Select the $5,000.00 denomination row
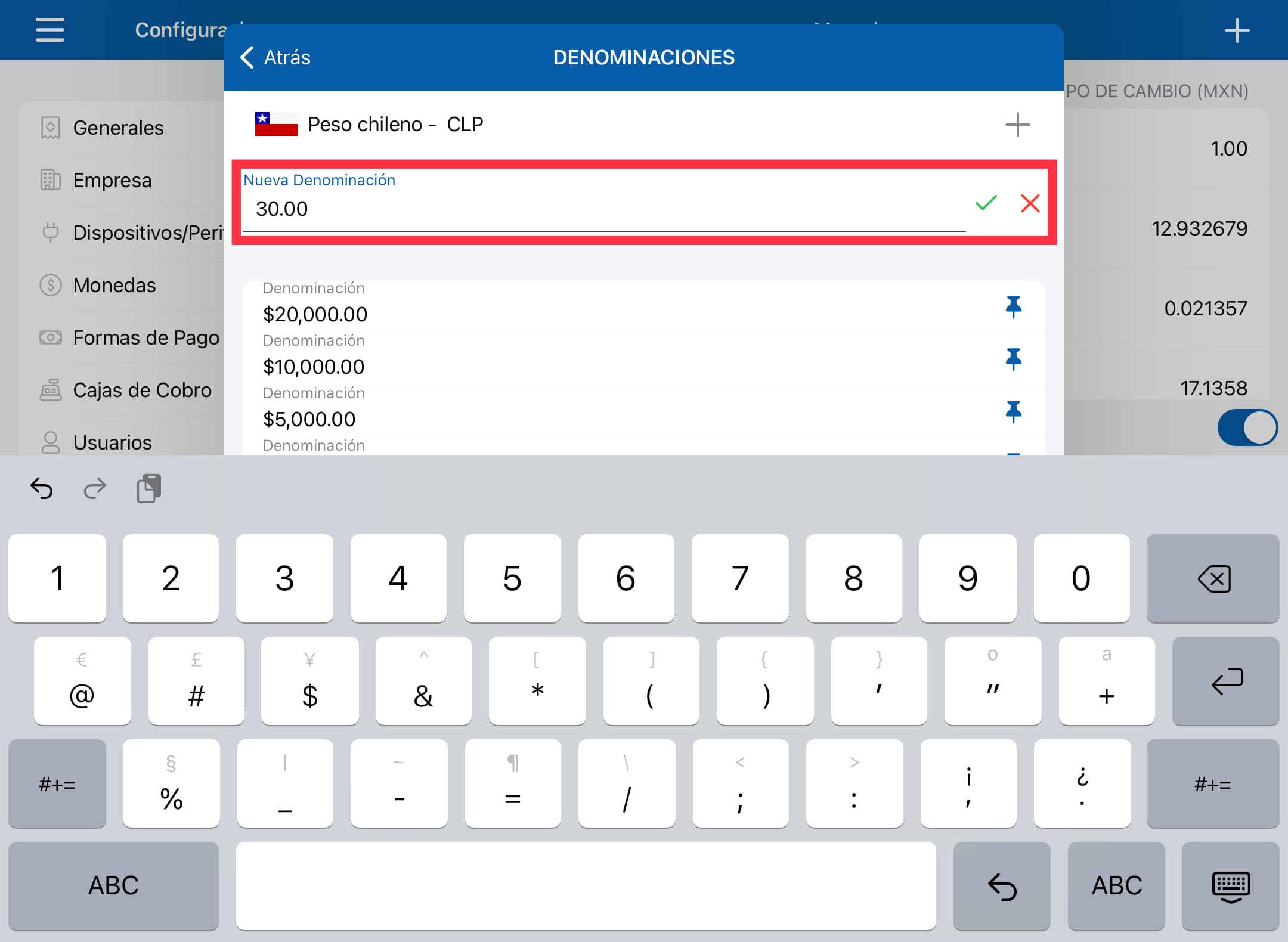Screen dimensions: 1288x942 pos(644,412)
